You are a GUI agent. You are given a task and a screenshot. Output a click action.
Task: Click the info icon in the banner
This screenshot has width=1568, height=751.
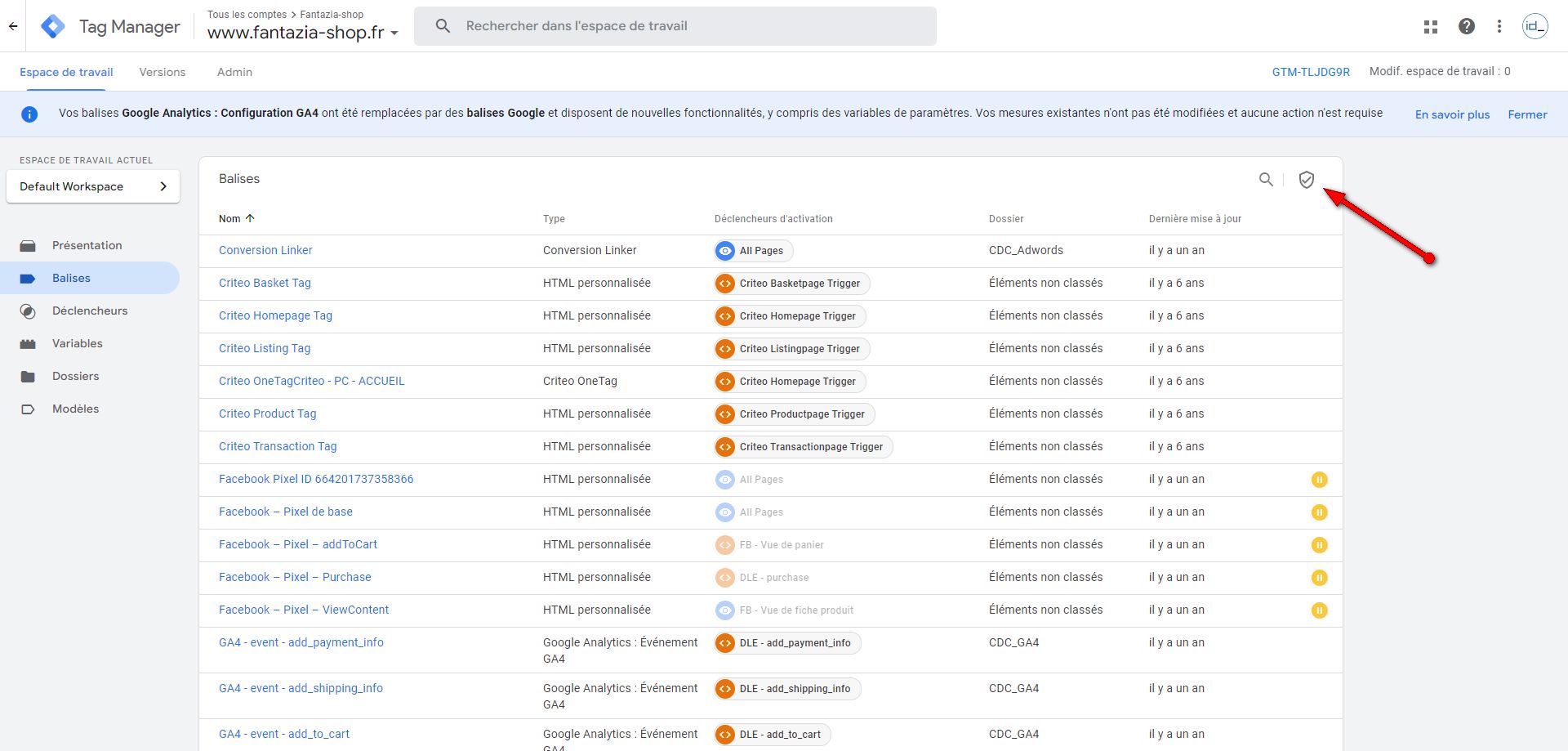pos(29,114)
